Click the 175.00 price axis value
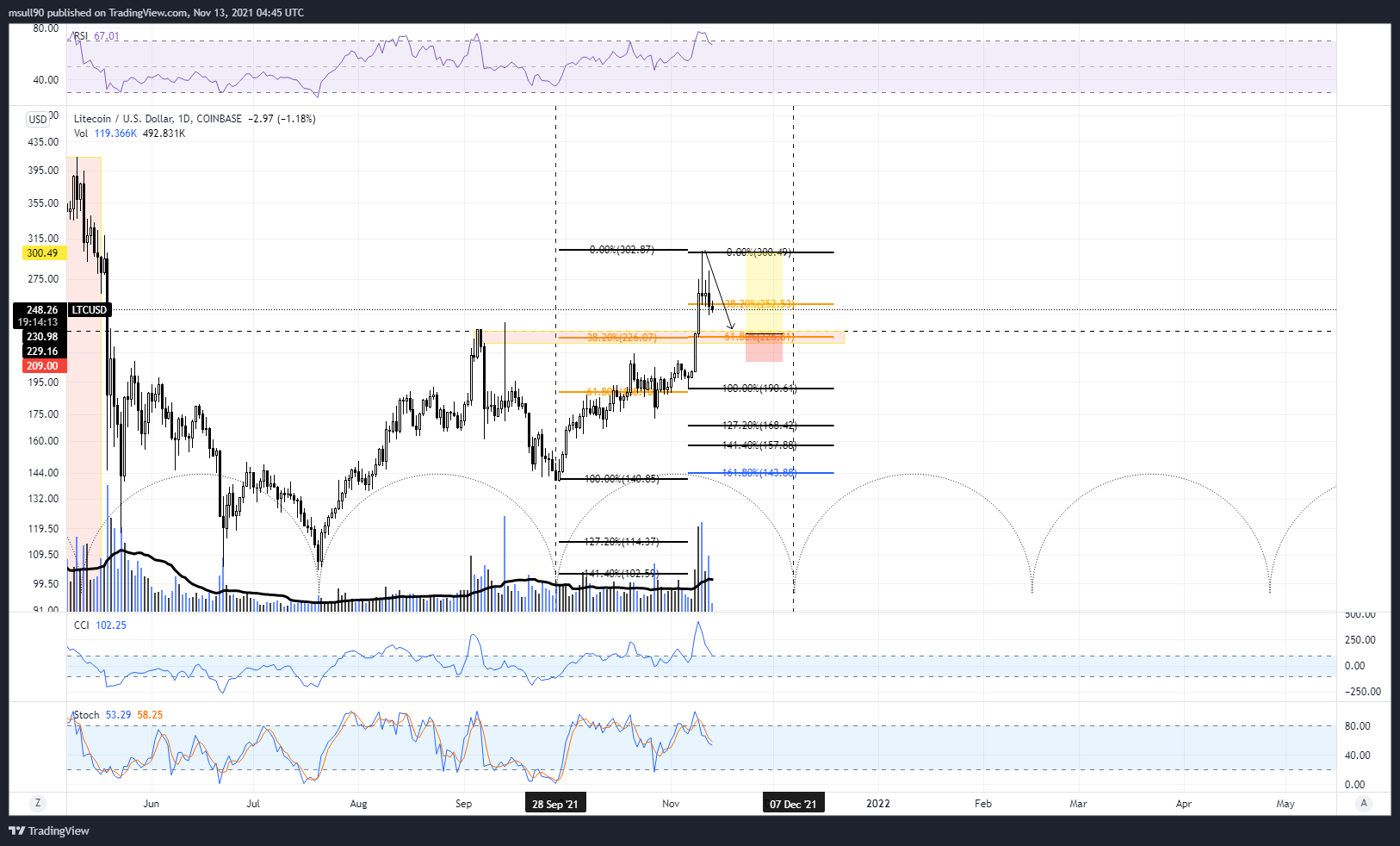1400x846 pixels. [x=43, y=414]
